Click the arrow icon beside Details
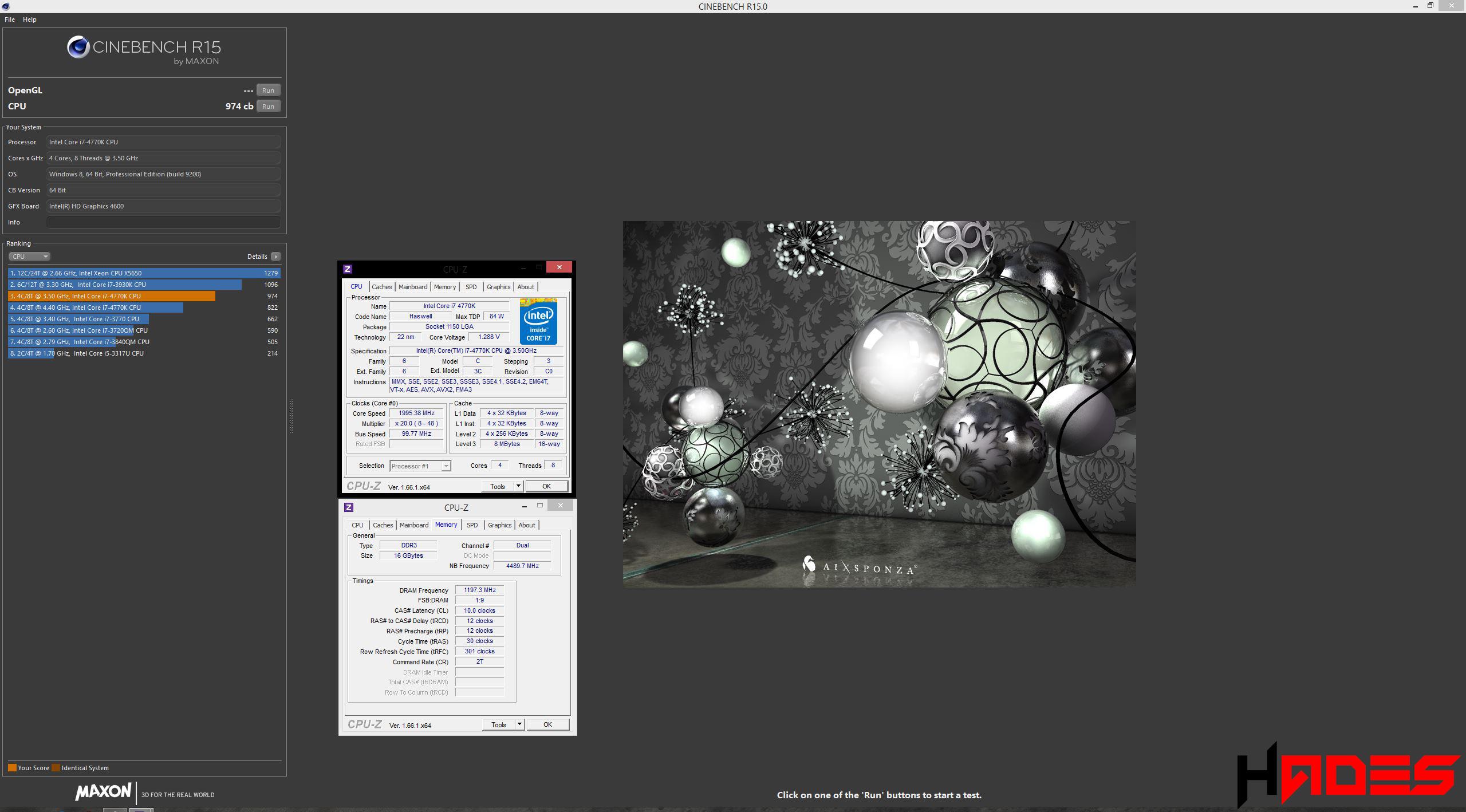Viewport: 1466px width, 812px height. (x=276, y=257)
